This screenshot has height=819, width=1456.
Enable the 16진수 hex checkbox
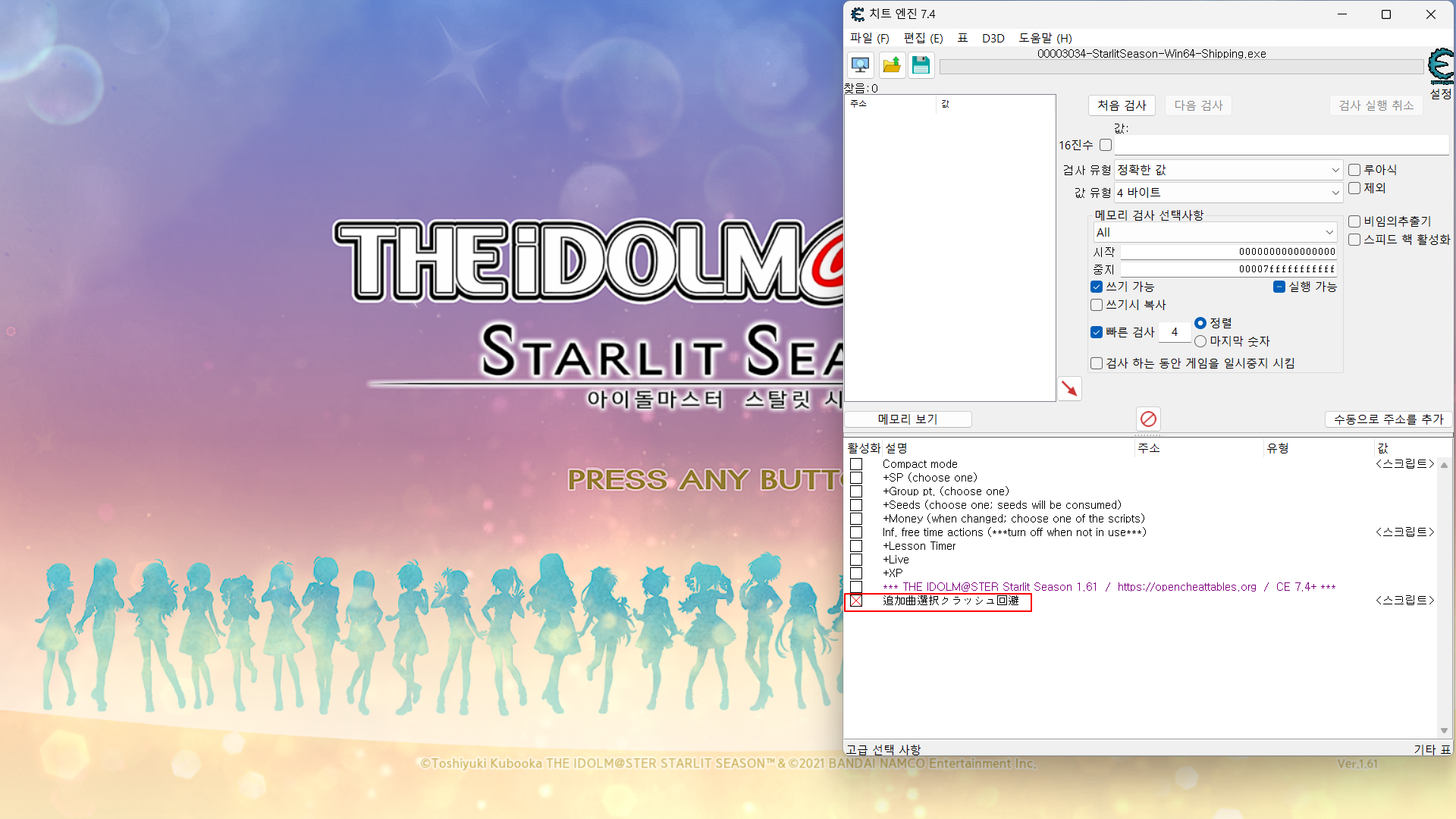[x=1106, y=145]
